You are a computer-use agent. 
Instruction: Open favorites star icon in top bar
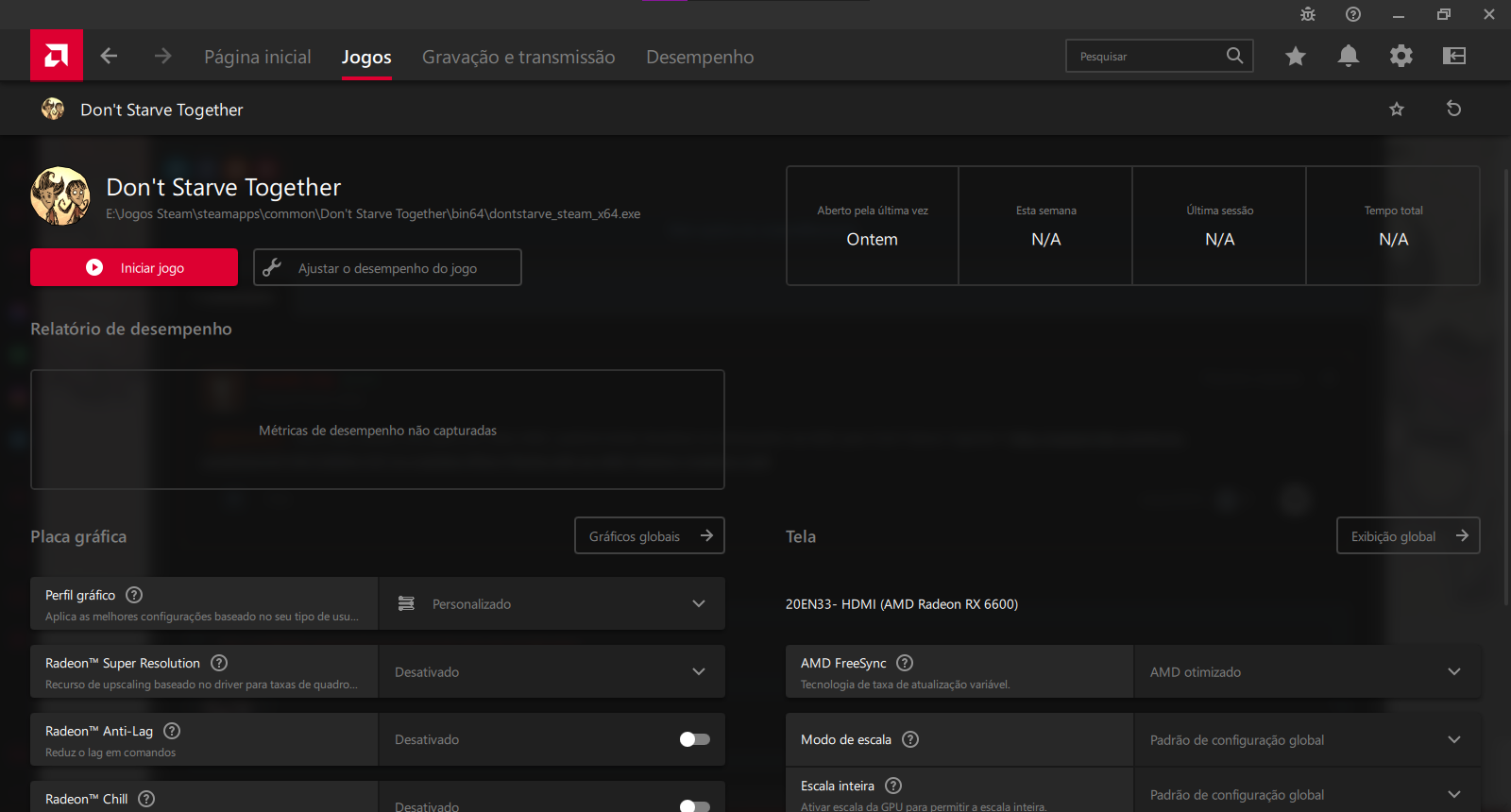pyautogui.click(x=1295, y=56)
